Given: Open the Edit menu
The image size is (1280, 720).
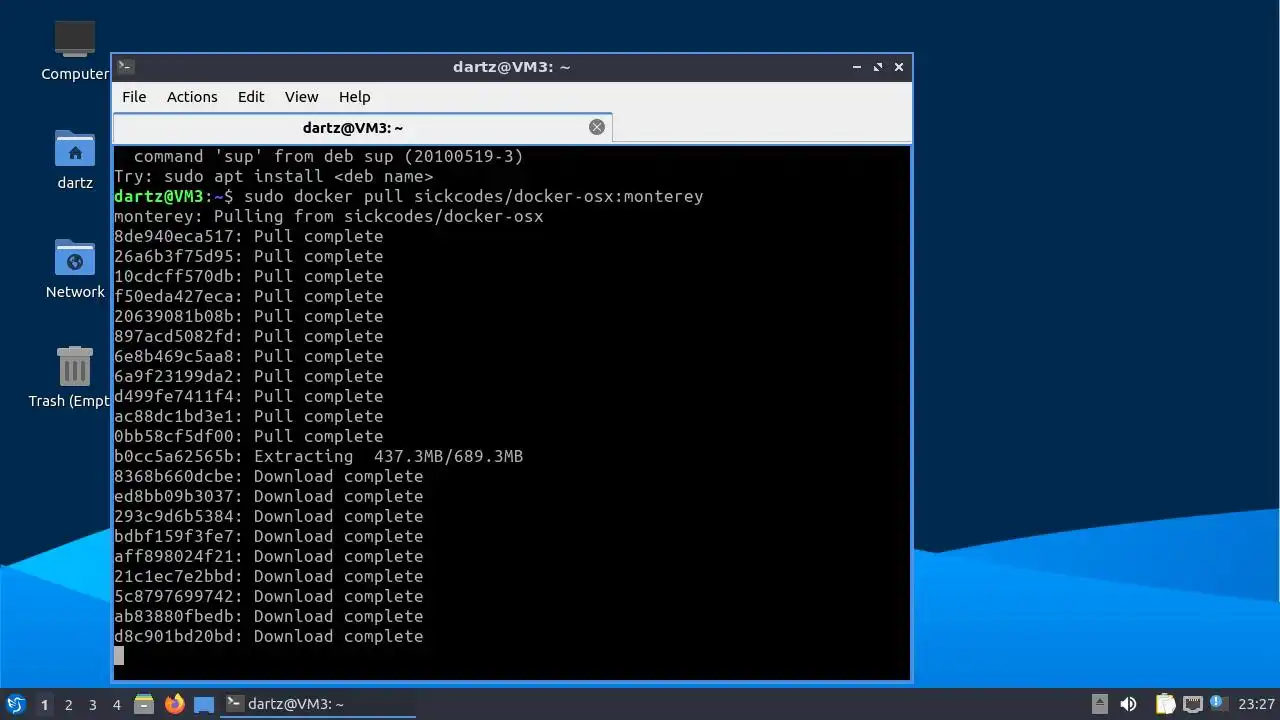Looking at the screenshot, I should 251,97.
